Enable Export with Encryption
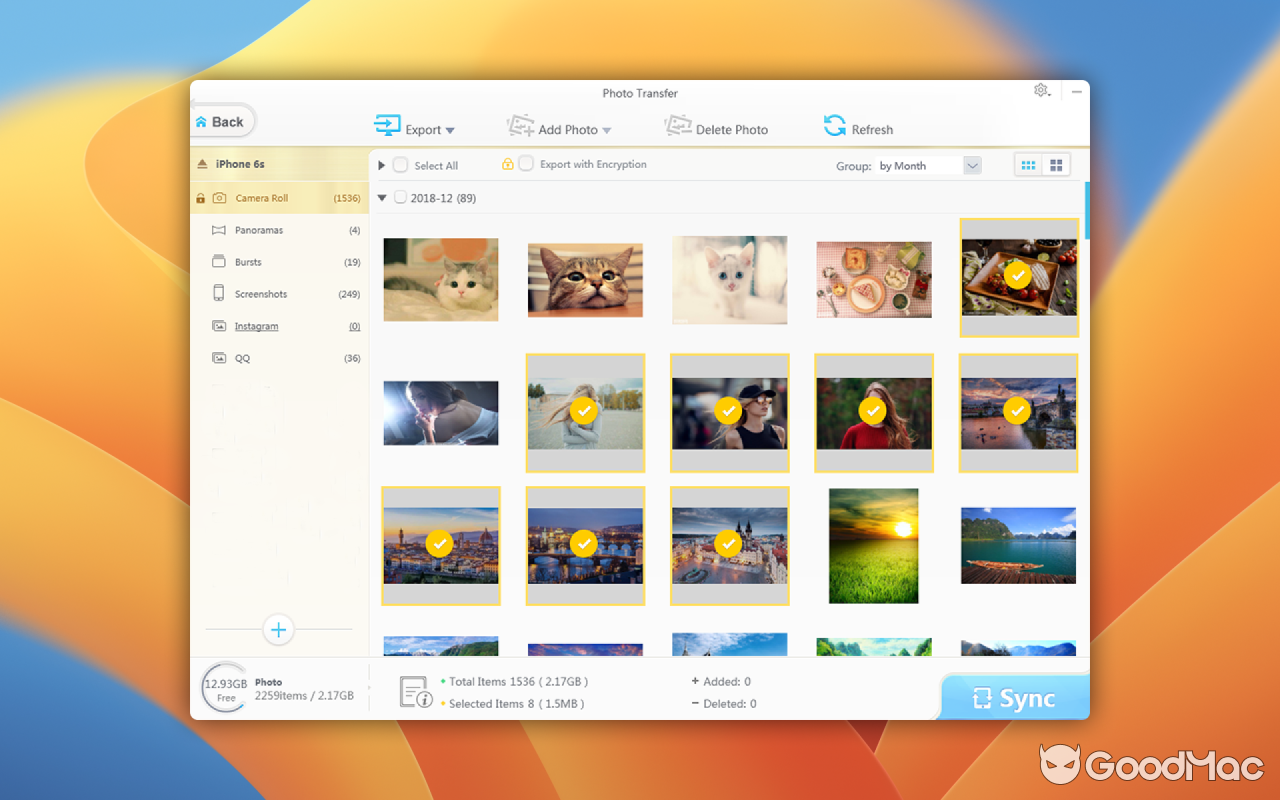 [x=524, y=164]
